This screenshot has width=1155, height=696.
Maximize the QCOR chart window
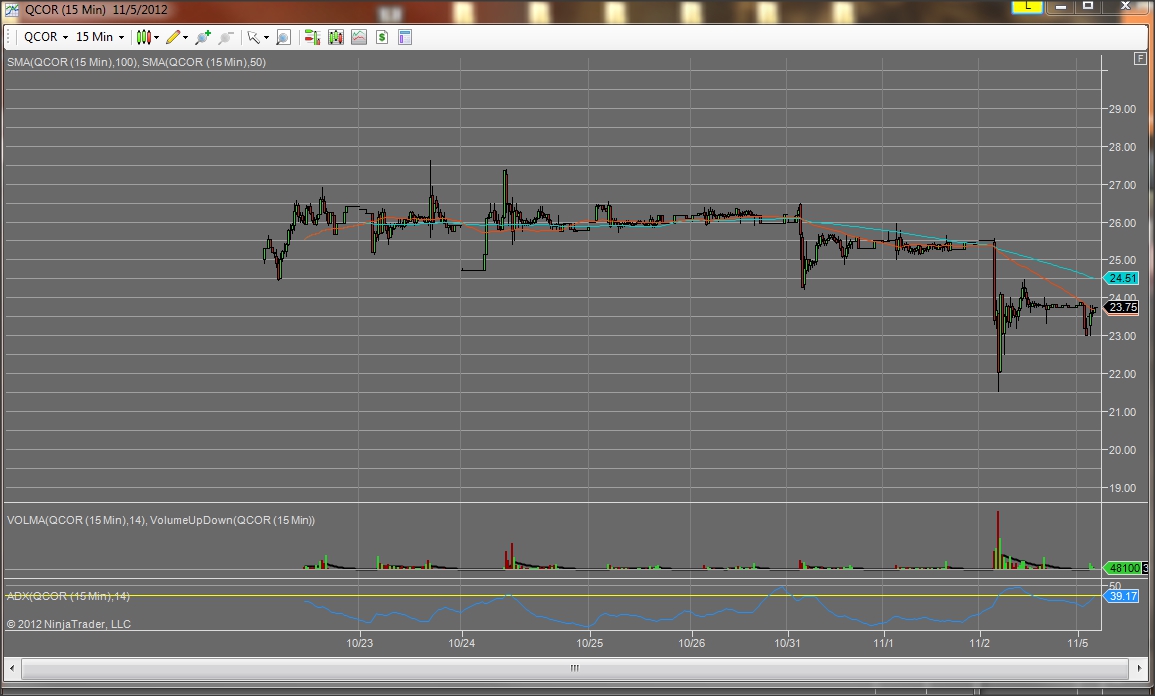pos(1087,7)
